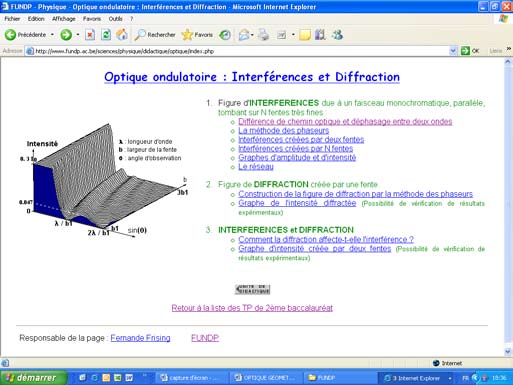Open Interférences créées par deux fentes link

coord(301,139)
